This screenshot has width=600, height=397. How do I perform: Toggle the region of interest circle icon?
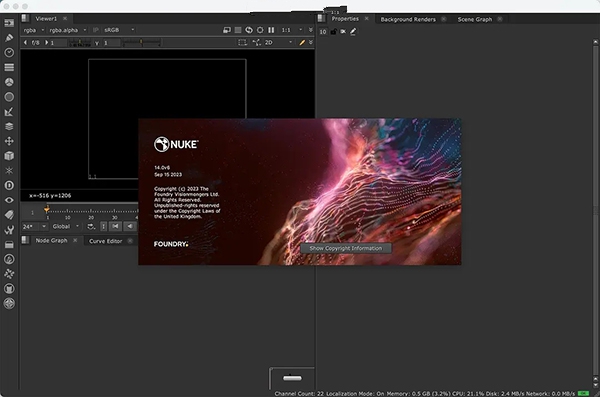click(260, 30)
